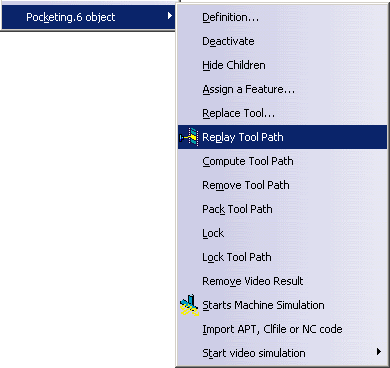The image size is (390, 368).
Task: Run Compute Tool Path command
Action: [248, 161]
